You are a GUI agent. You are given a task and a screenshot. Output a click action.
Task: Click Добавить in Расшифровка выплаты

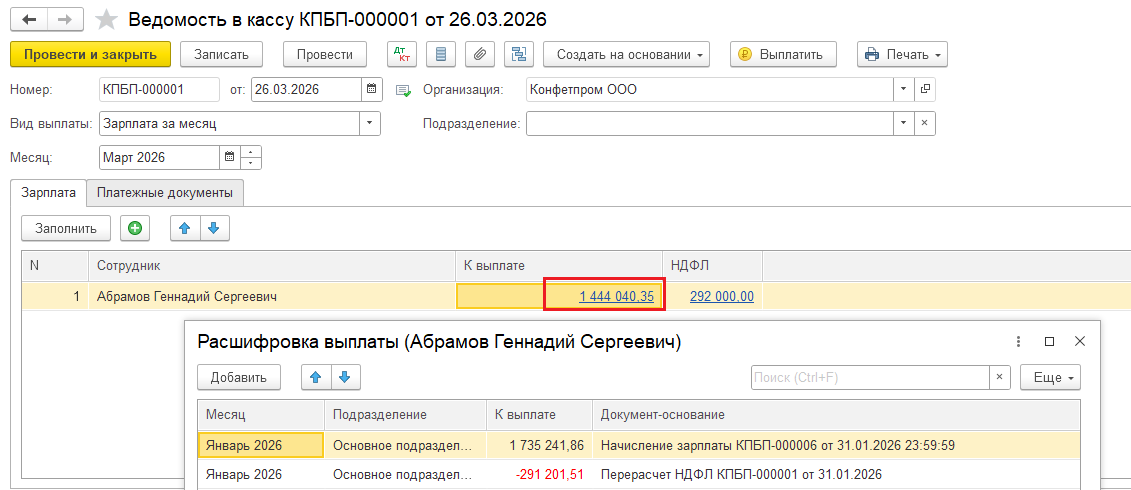click(x=239, y=377)
